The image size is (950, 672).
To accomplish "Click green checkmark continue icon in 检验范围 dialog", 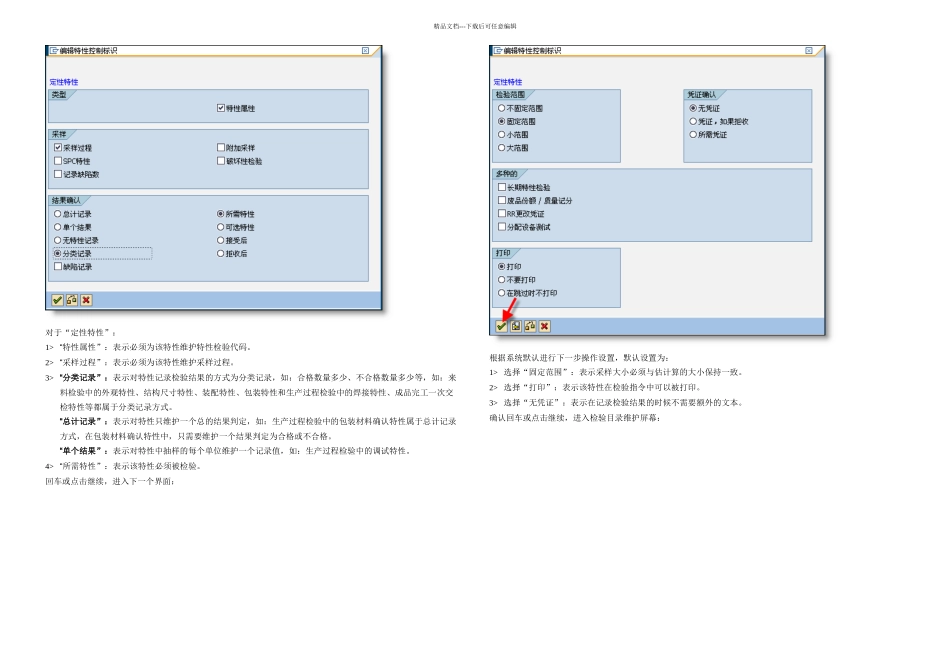I will [502, 326].
